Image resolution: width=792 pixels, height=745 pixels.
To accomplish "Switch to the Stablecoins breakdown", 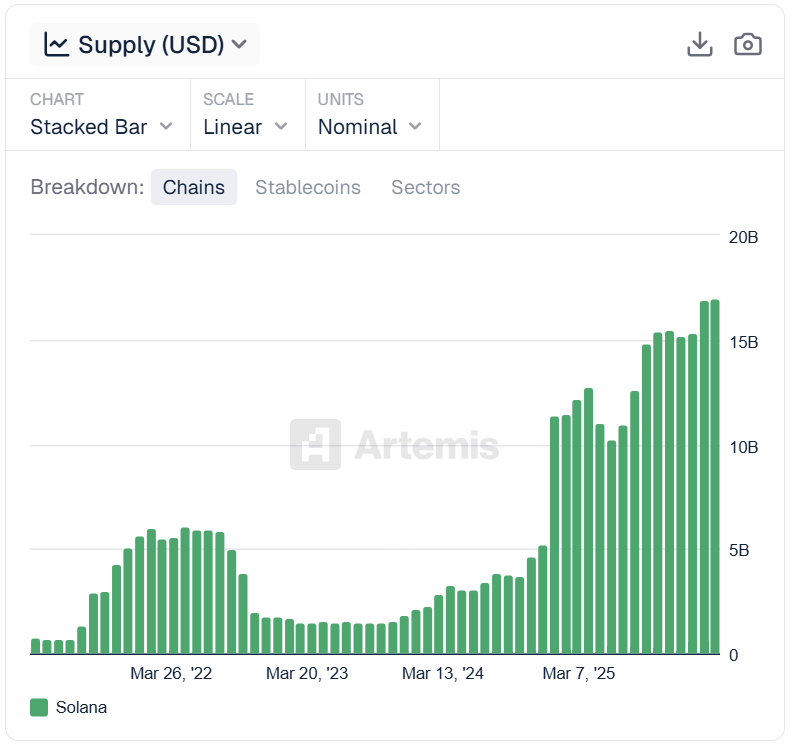I will tap(308, 187).
